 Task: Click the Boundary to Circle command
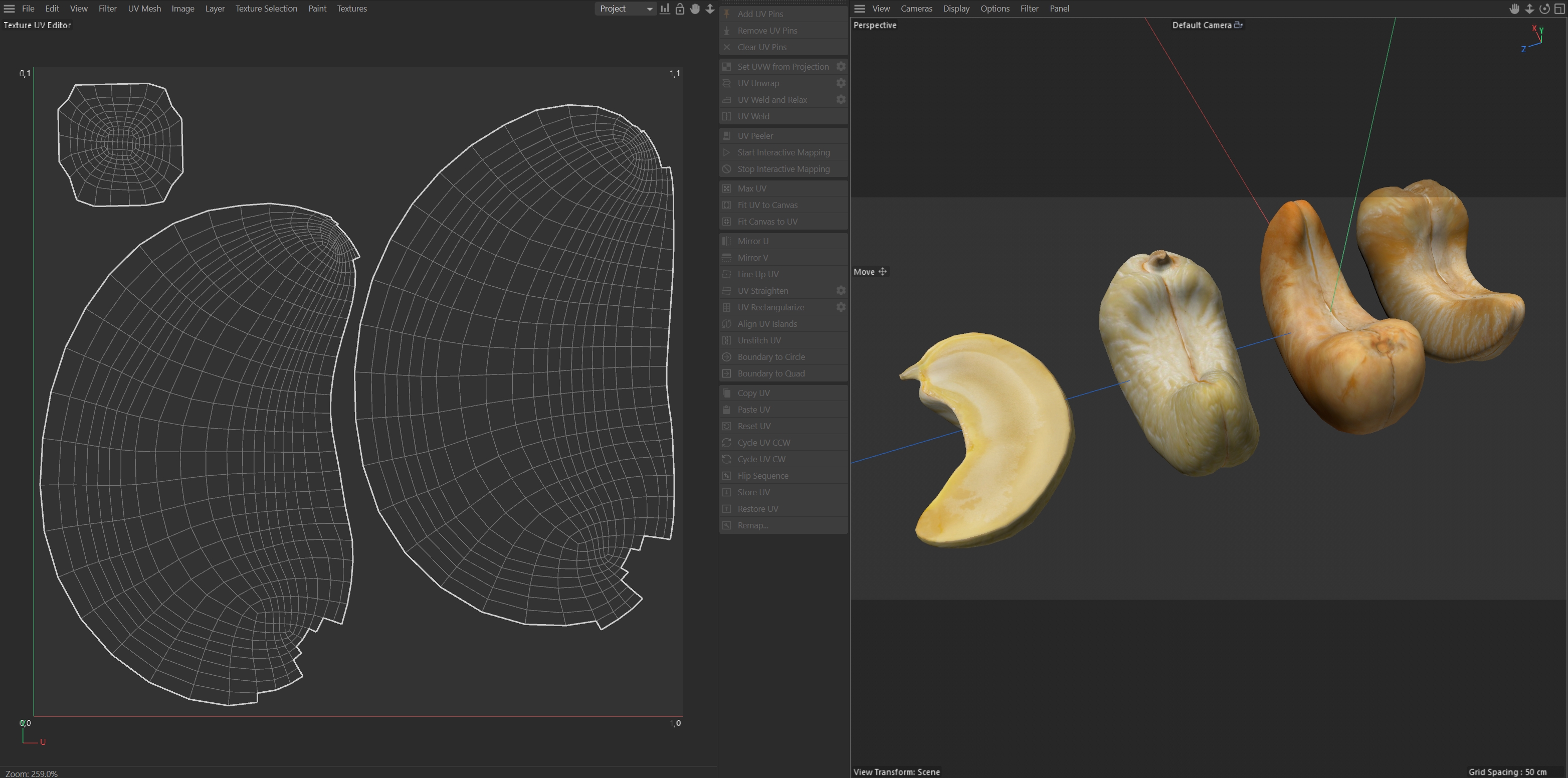tap(770, 357)
